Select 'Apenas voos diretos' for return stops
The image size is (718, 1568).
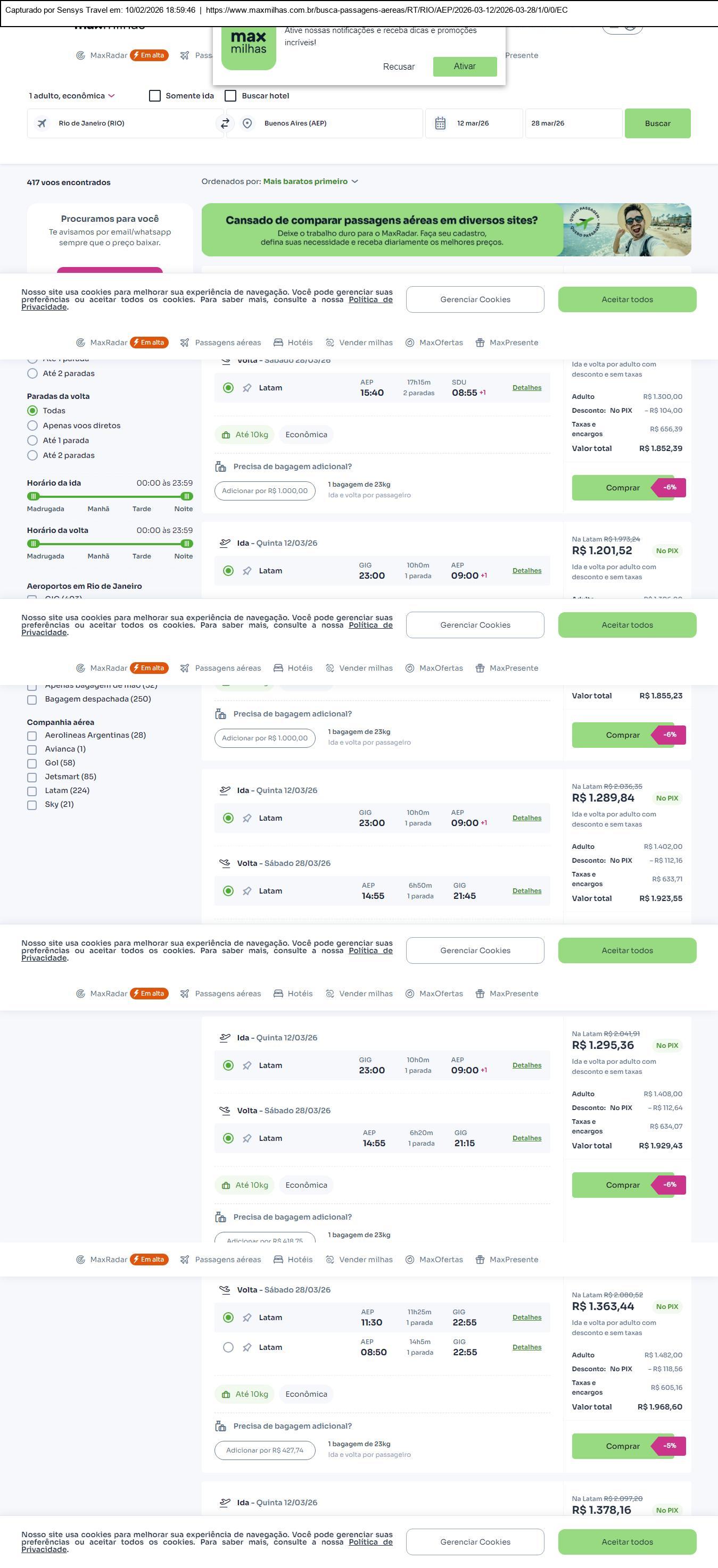tap(32, 426)
